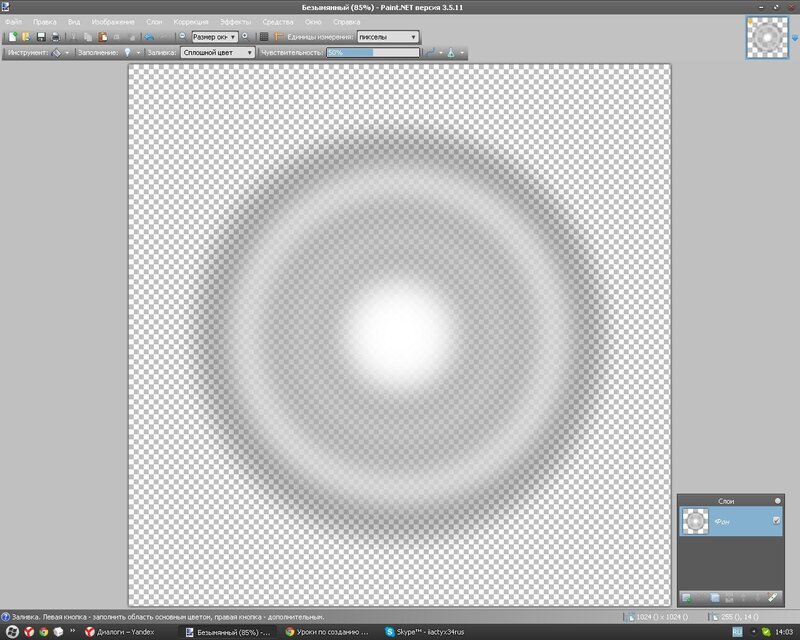Open the Коррекция menu

pyautogui.click(x=190, y=21)
